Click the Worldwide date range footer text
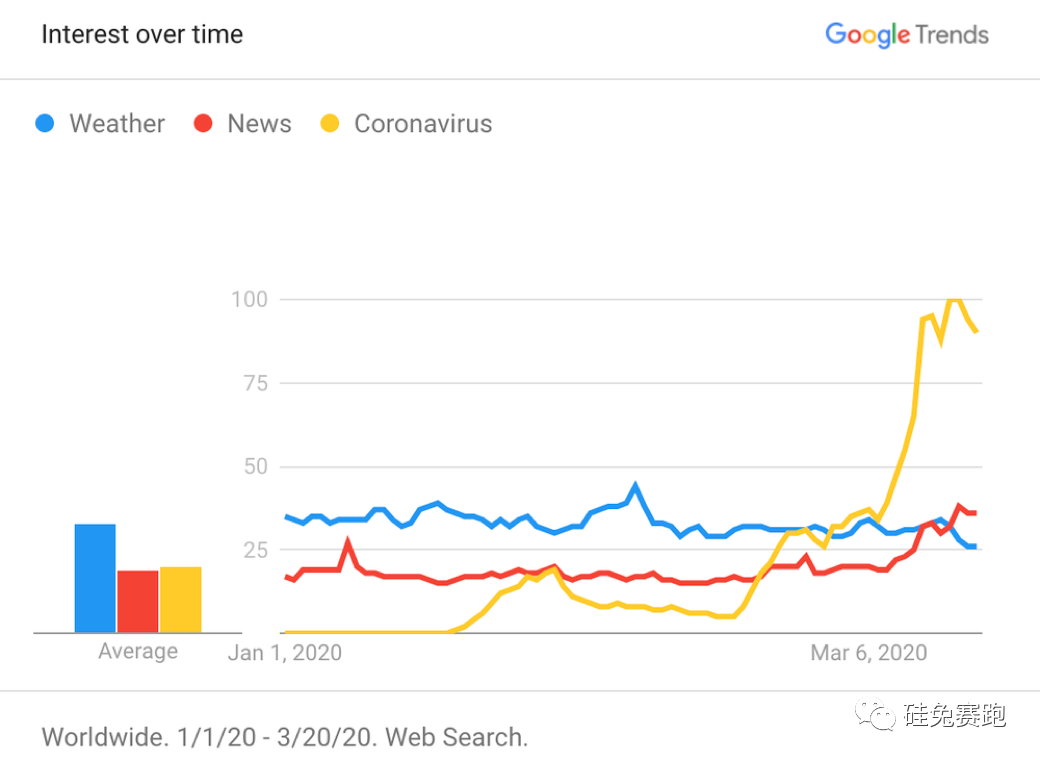This screenshot has width=1040, height=761. [x=284, y=738]
